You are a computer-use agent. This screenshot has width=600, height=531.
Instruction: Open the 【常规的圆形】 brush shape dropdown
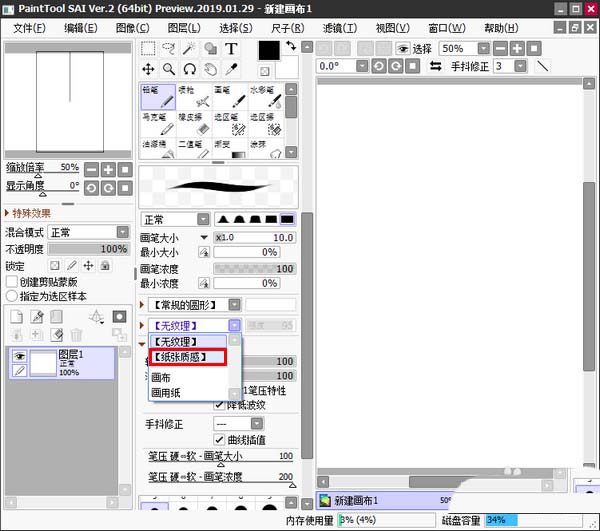point(235,305)
